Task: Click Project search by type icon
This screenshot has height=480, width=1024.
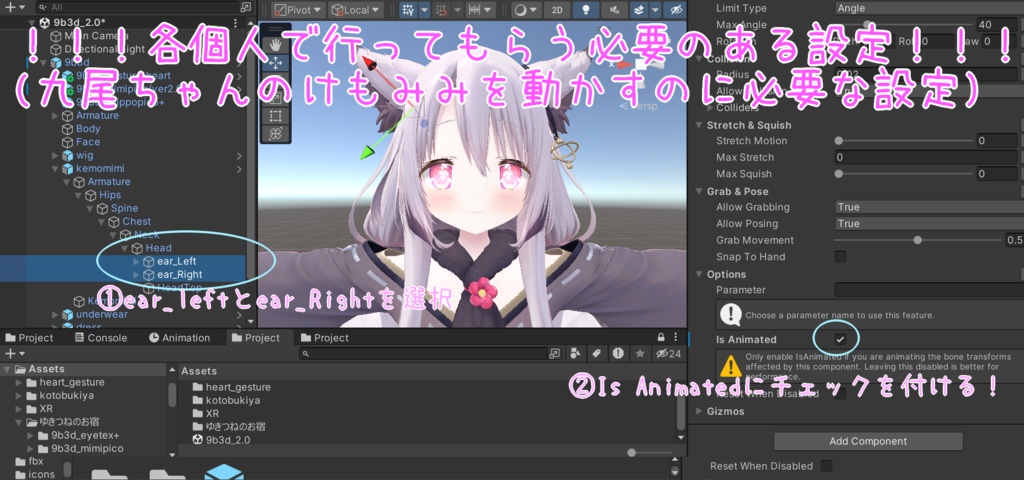Action: point(575,353)
